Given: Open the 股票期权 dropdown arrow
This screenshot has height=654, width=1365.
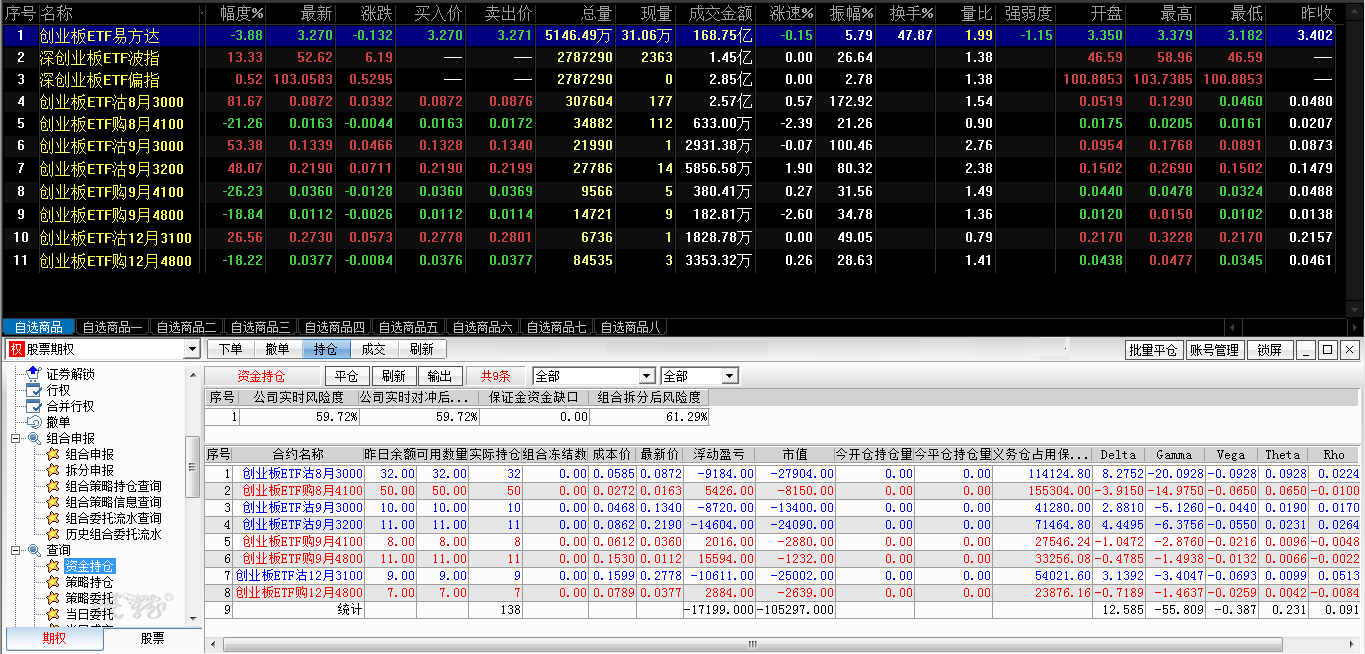Looking at the screenshot, I should pyautogui.click(x=192, y=349).
